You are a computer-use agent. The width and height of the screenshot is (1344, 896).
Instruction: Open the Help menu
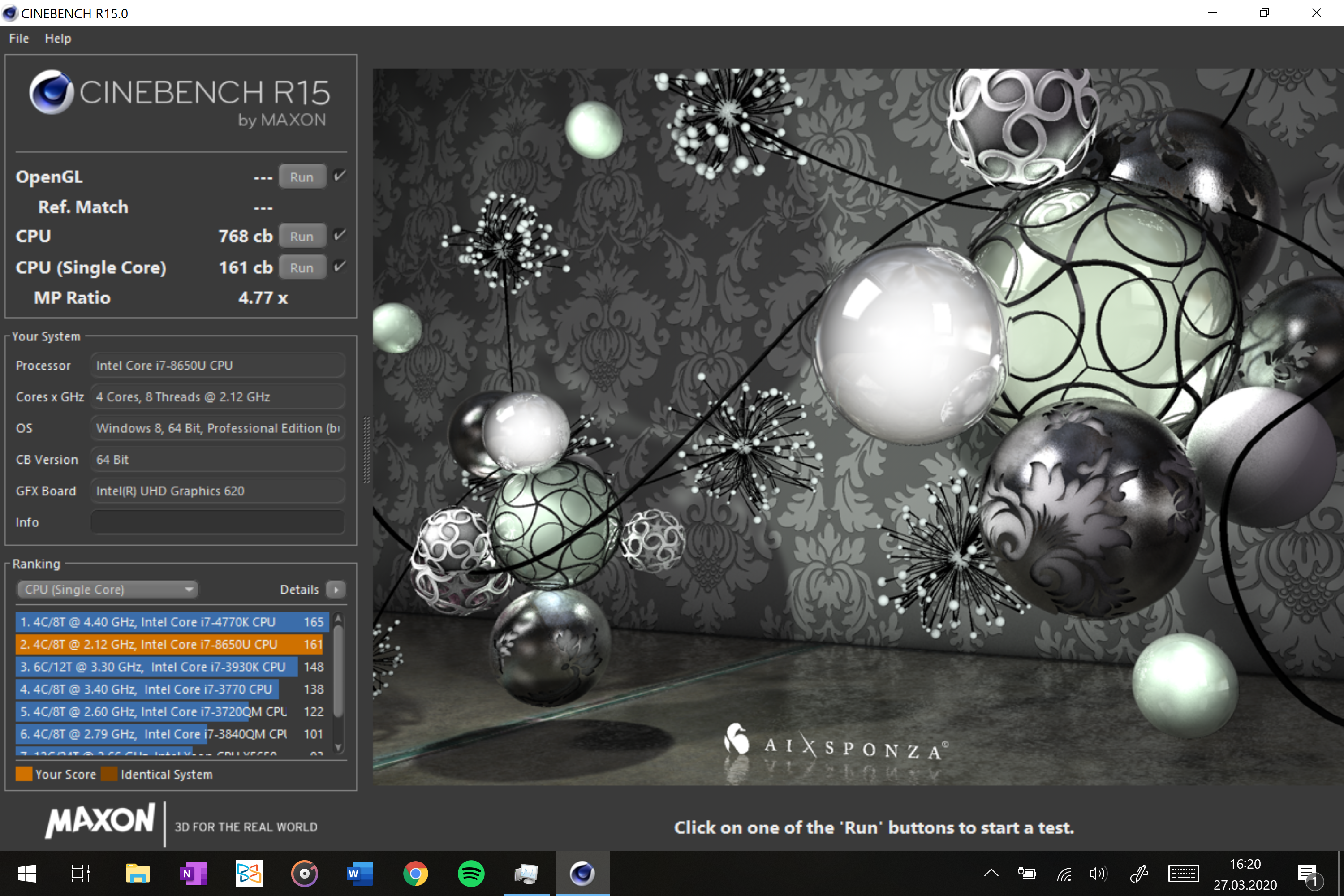point(58,38)
